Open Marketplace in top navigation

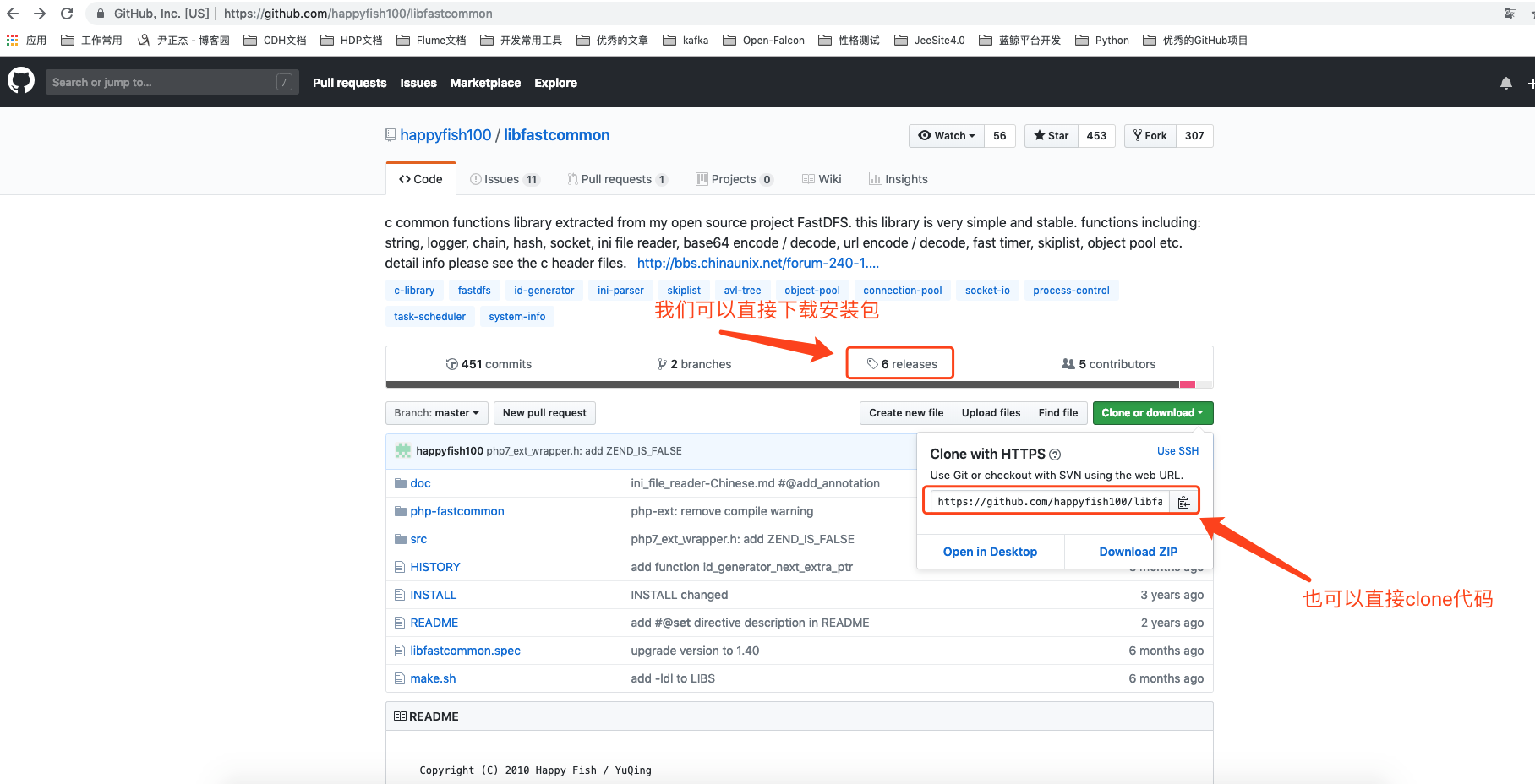point(485,83)
